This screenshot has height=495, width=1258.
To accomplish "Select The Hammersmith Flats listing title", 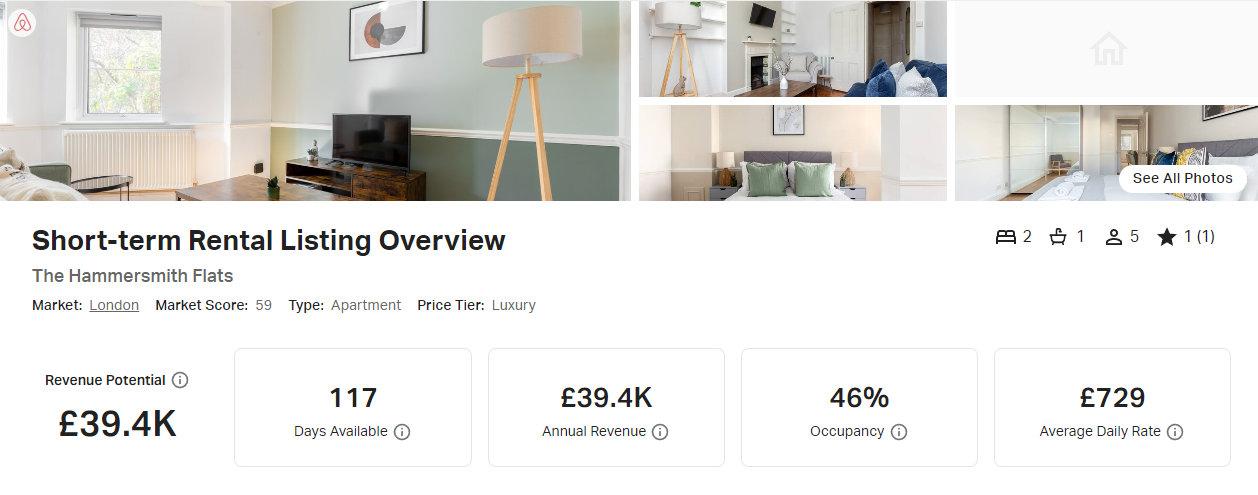I will coord(132,275).
